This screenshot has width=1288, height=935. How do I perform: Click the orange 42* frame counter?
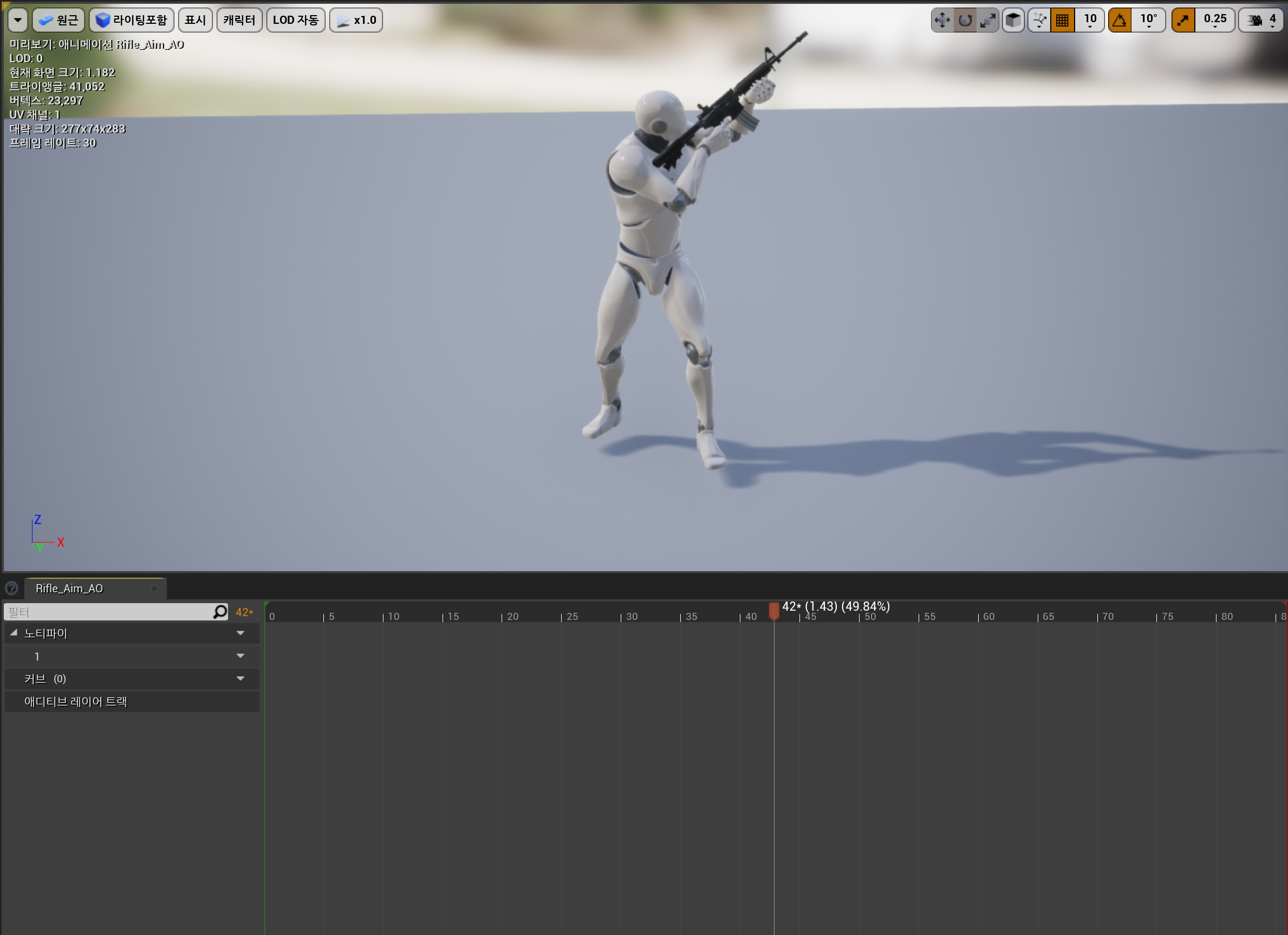tap(244, 612)
